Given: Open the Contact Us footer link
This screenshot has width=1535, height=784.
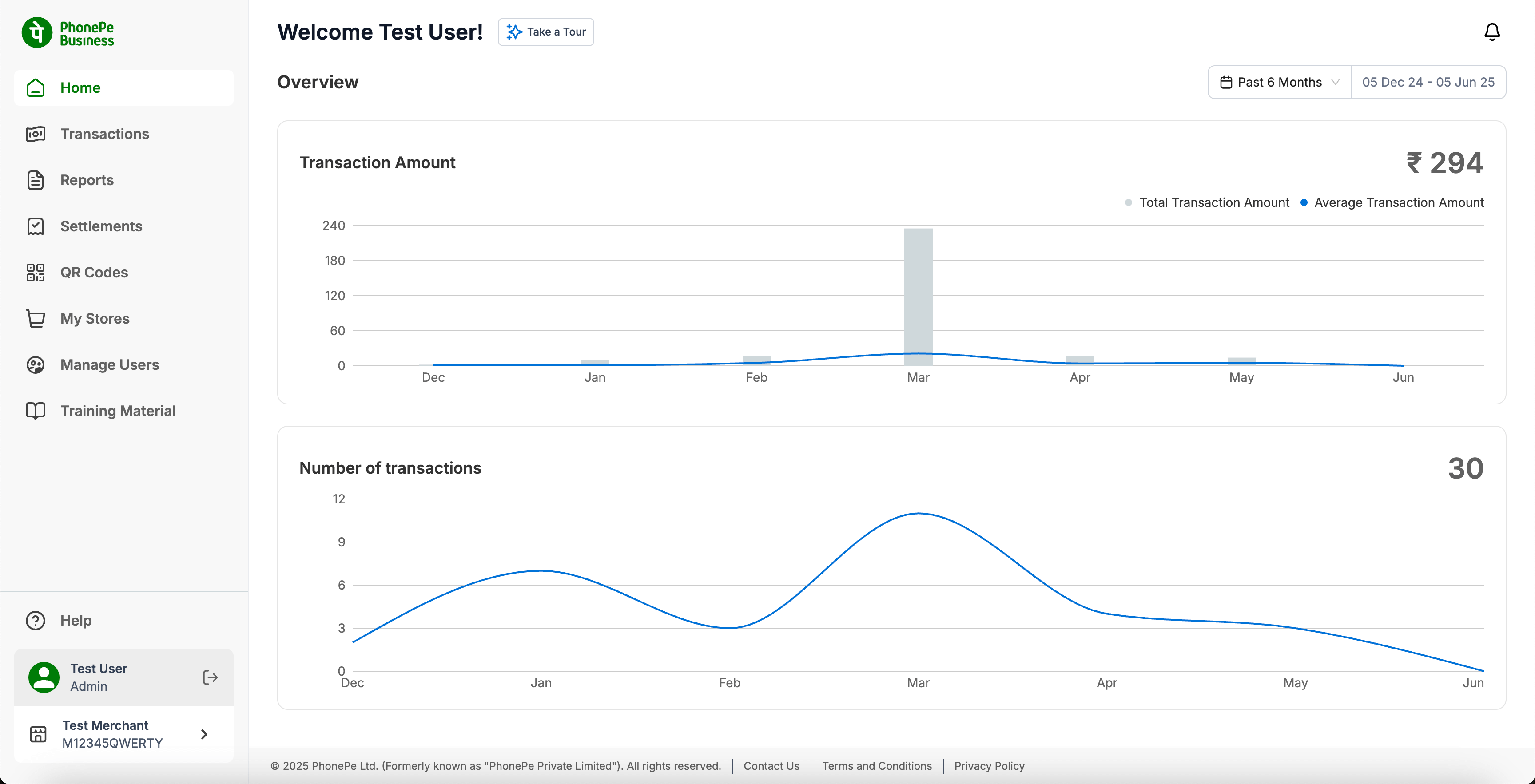Looking at the screenshot, I should pyautogui.click(x=771, y=765).
